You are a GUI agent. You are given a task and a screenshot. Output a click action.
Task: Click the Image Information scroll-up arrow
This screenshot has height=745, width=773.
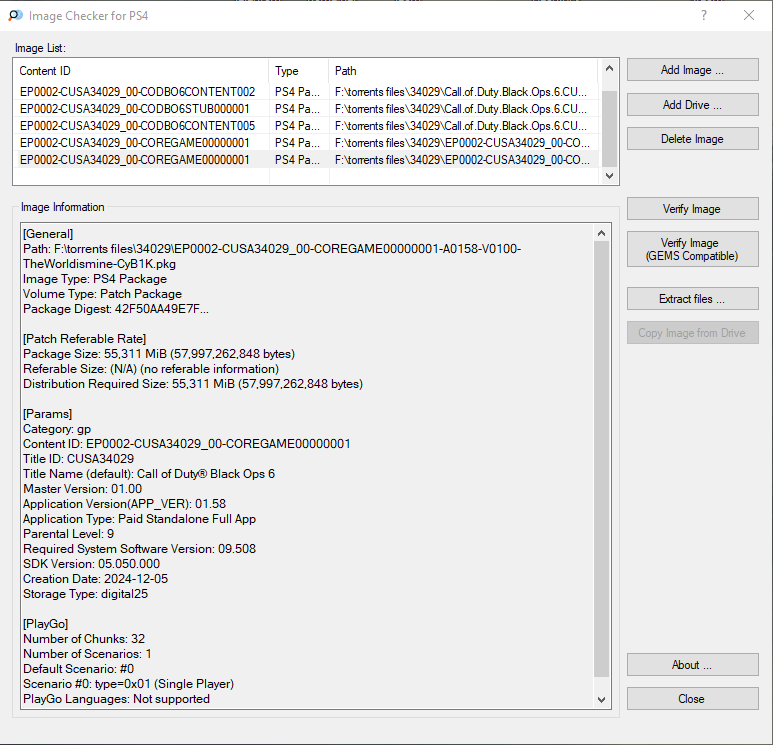pos(601,233)
